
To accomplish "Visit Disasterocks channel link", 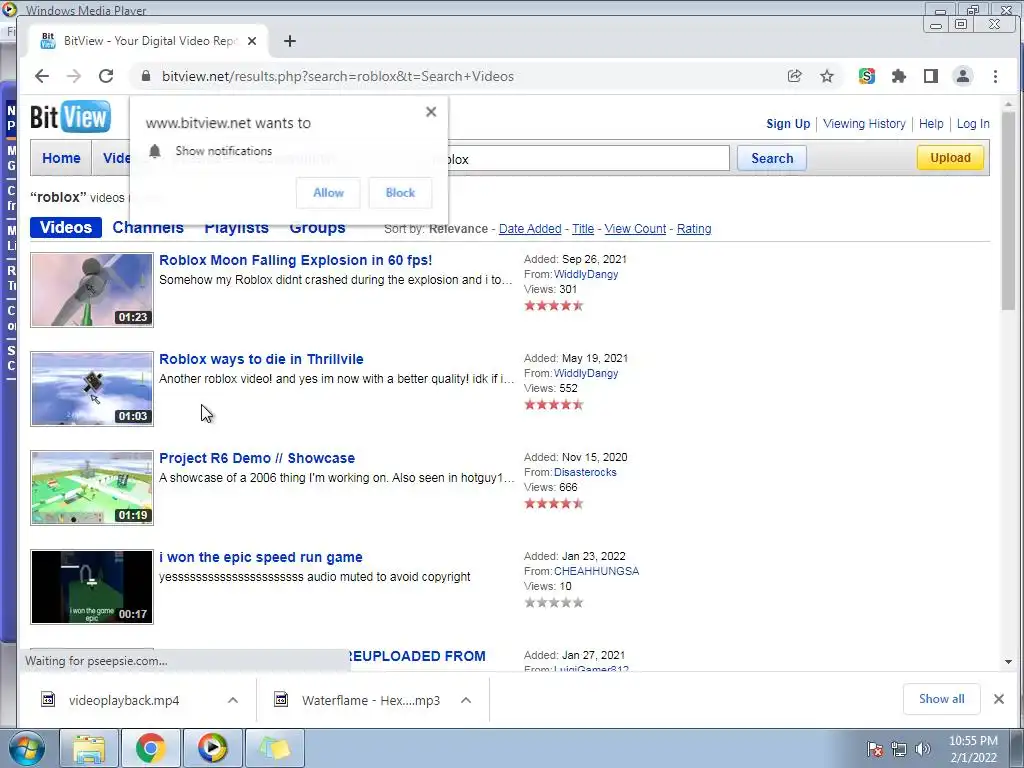I will [x=585, y=472].
